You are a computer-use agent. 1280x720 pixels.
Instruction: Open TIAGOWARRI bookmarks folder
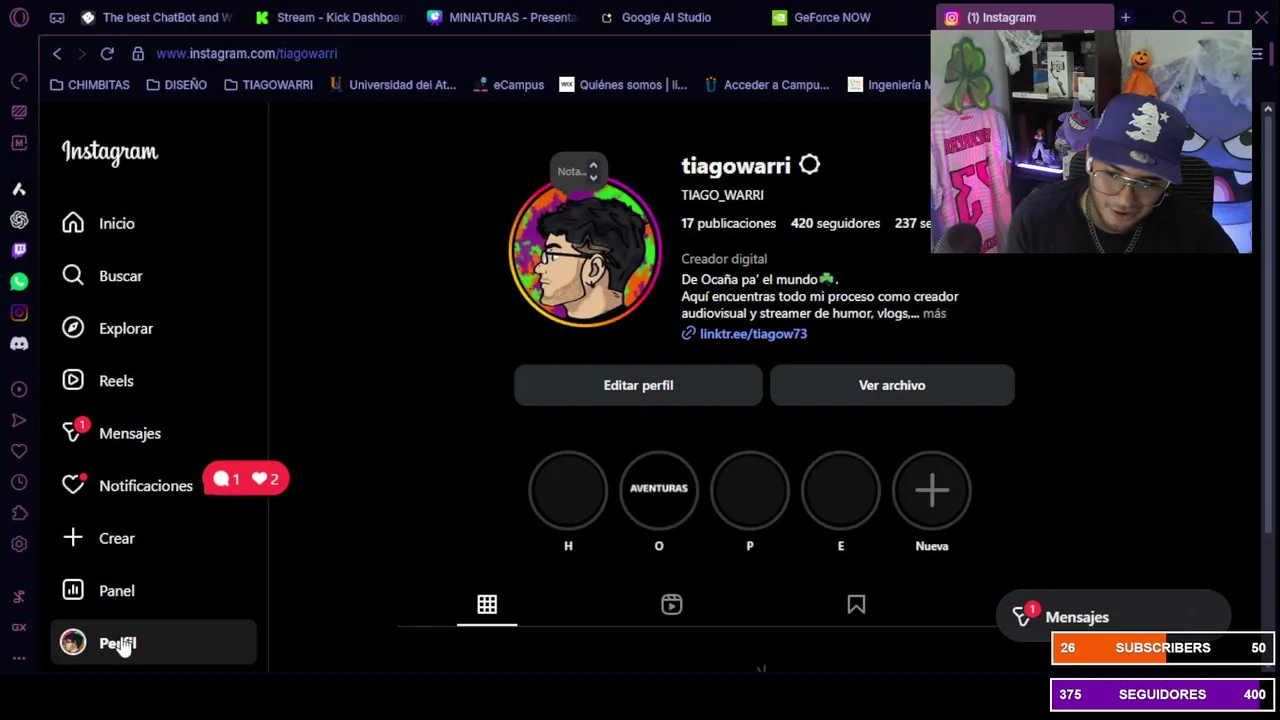point(268,85)
